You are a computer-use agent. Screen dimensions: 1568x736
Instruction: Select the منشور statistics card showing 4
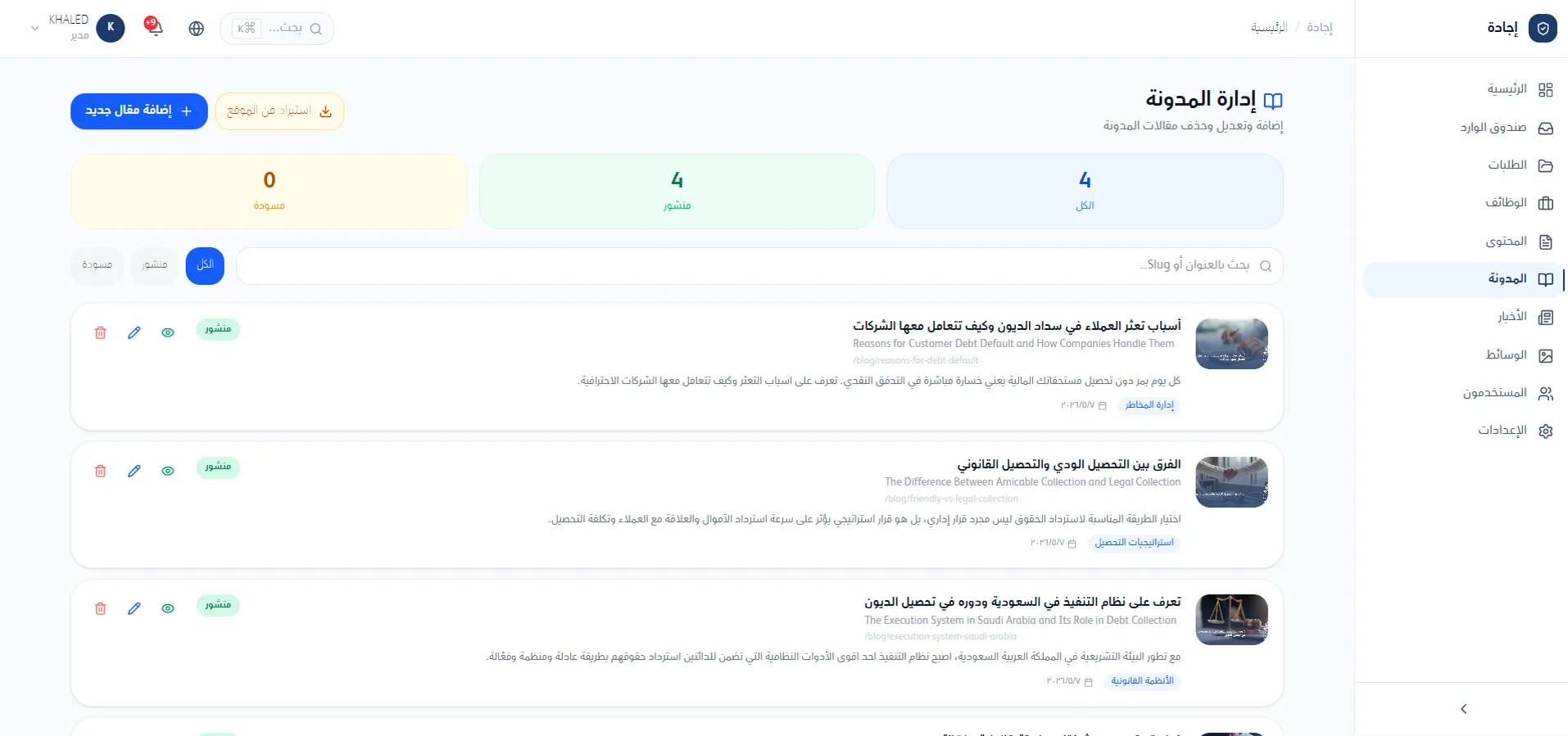pos(677,192)
